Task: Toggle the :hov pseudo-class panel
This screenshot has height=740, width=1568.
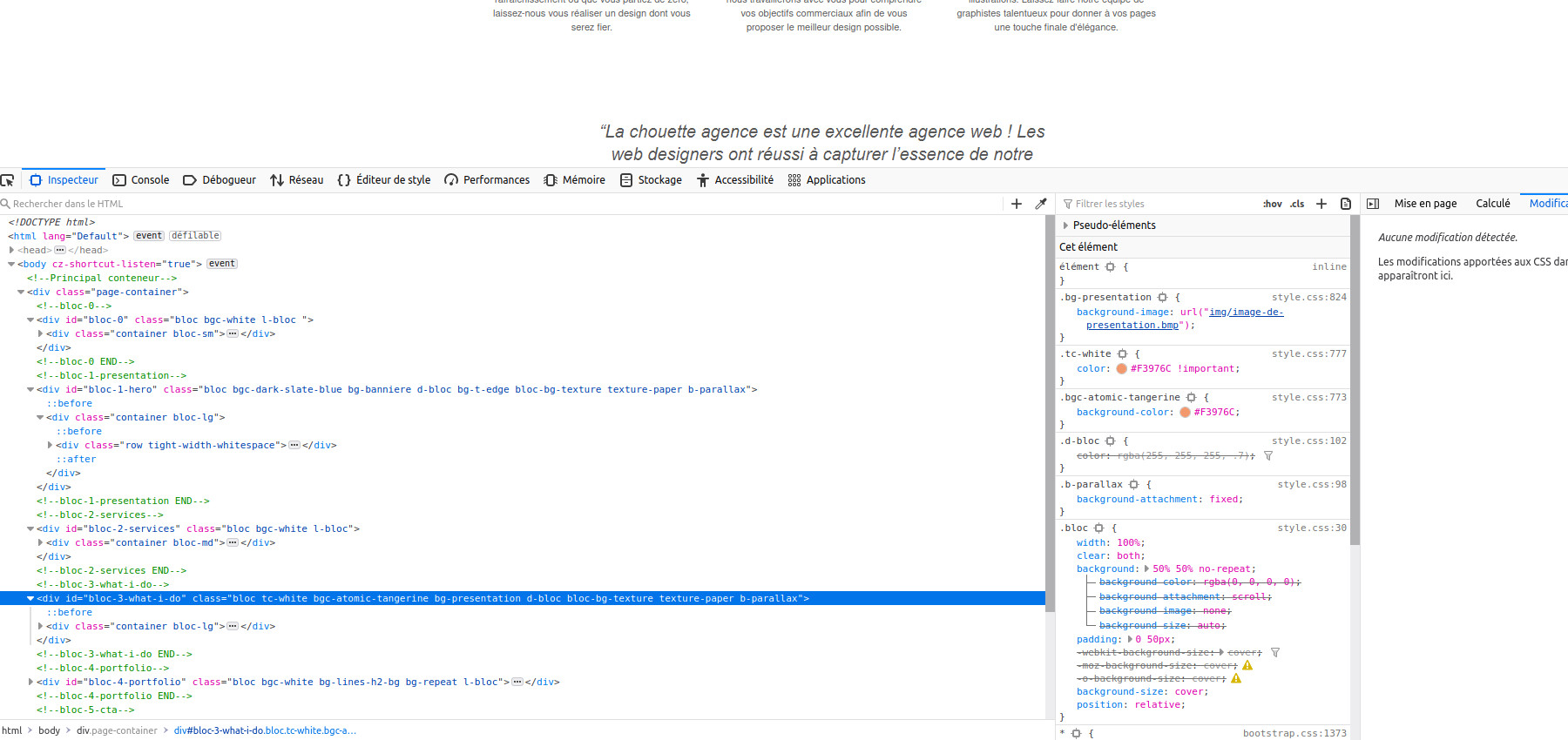Action: click(x=1273, y=204)
